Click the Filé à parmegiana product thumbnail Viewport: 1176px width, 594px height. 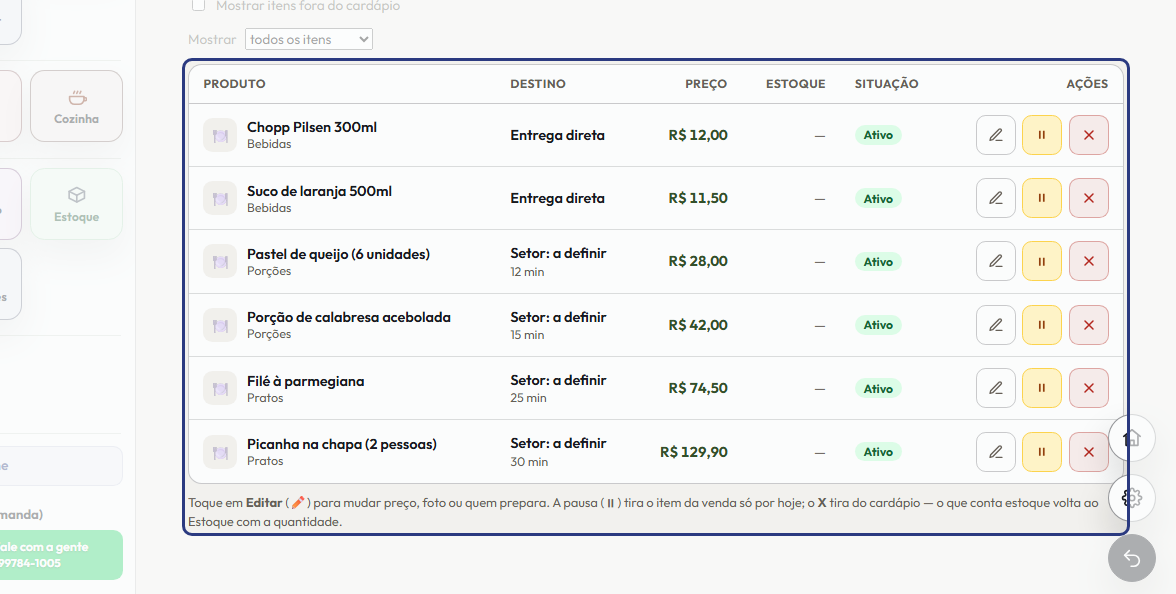(220, 388)
